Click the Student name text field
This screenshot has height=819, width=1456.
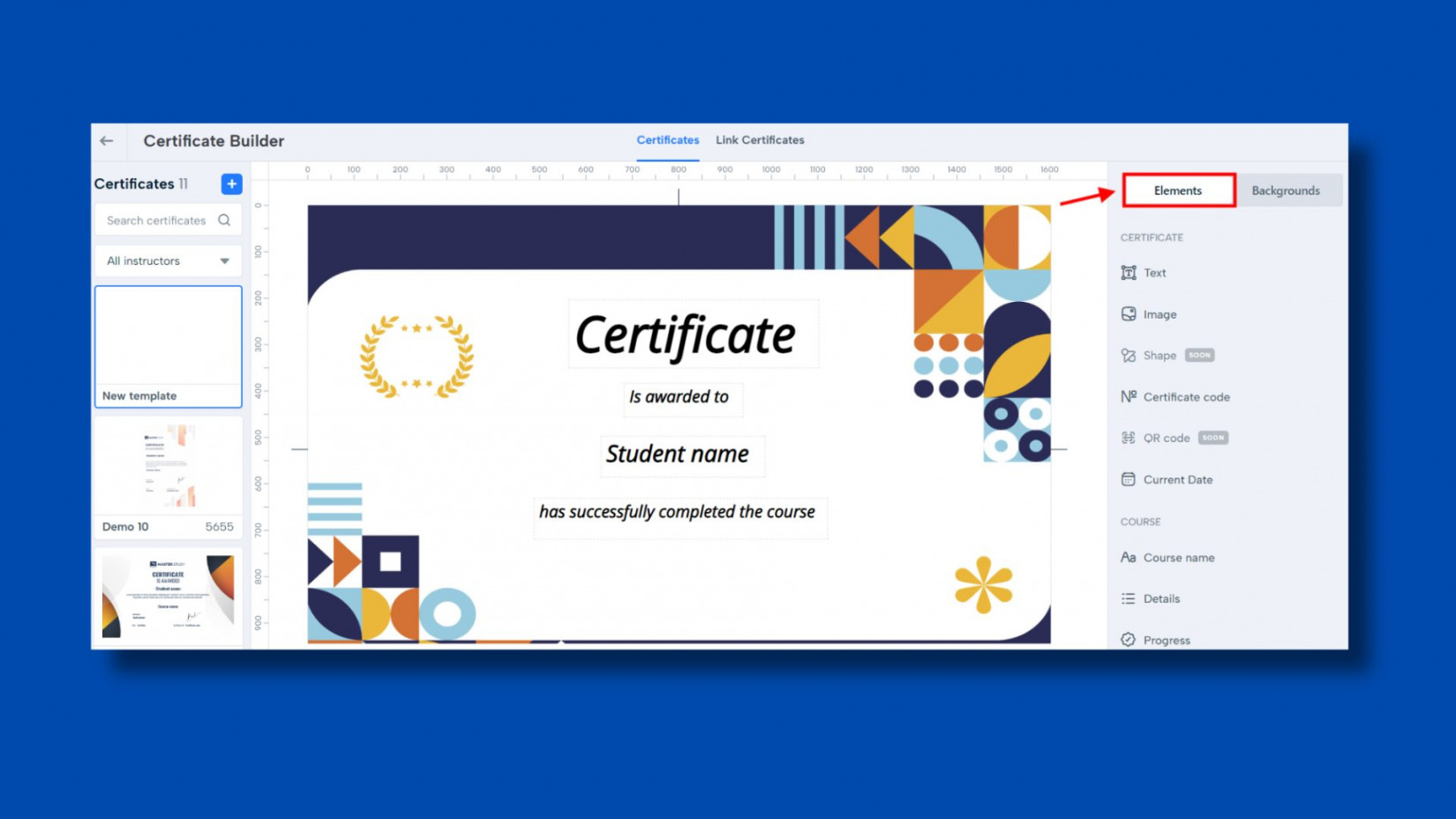(x=680, y=455)
